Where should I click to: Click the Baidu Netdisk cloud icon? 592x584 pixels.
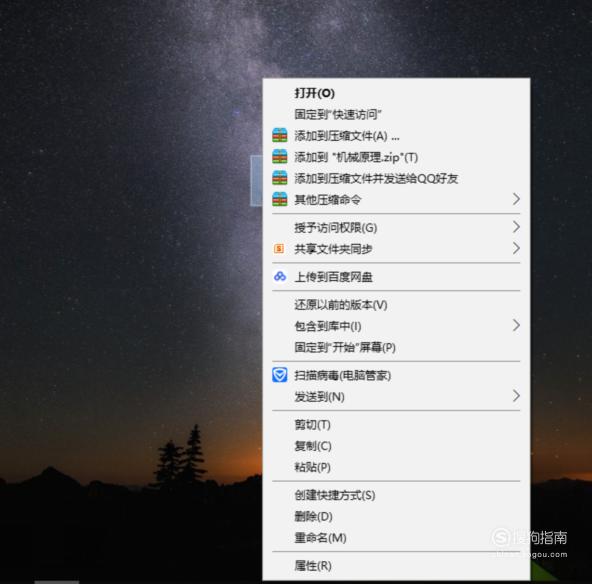[280, 276]
